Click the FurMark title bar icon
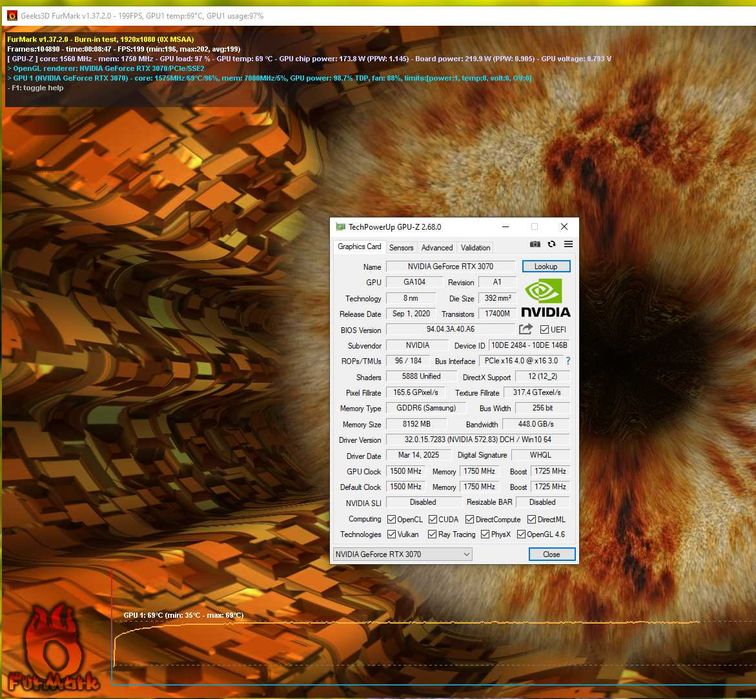Screen dimensions: 756x699 tap(12, 16)
